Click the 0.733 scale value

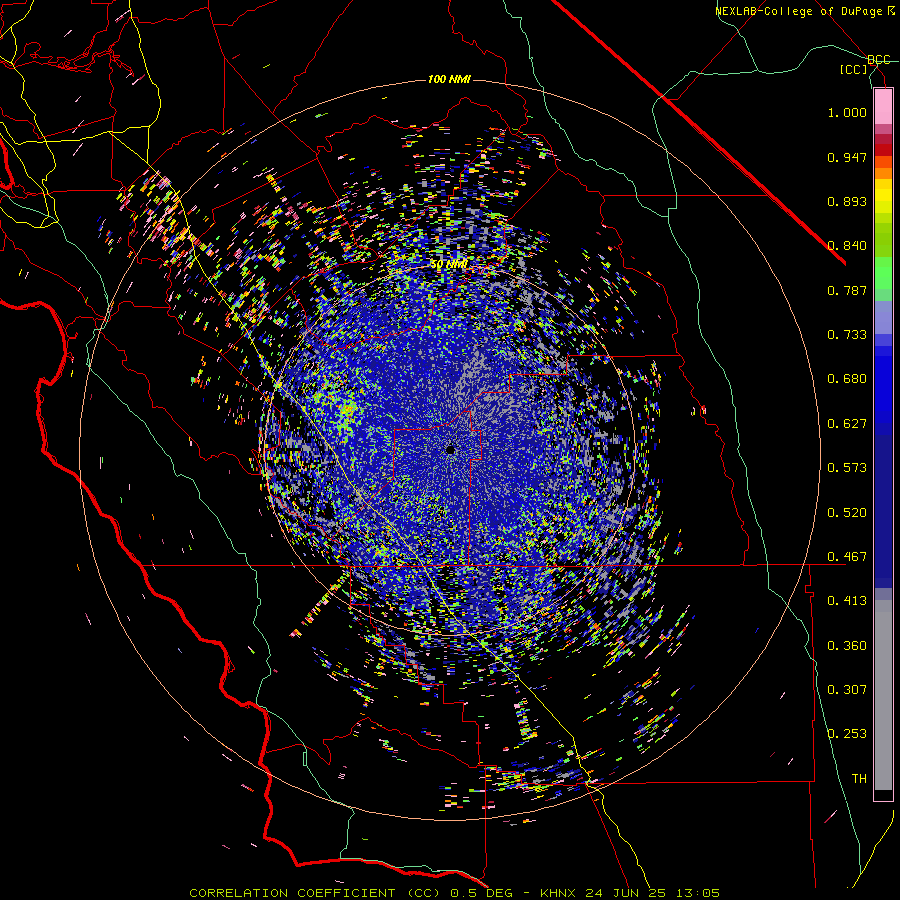pos(847,335)
